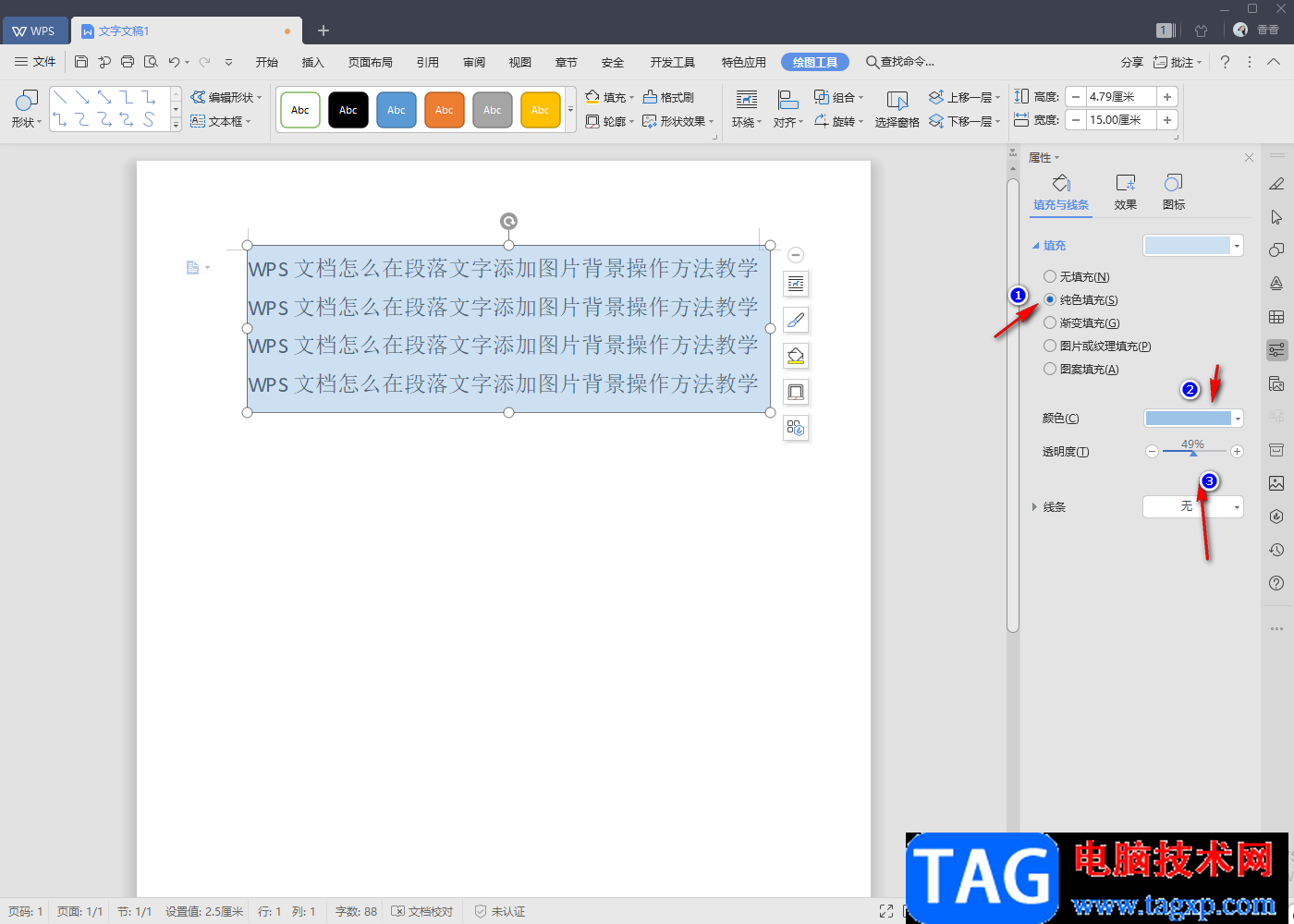1294x924 pixels.
Task: Click 编辑形状 edit shape tool
Action: pyautogui.click(x=226, y=97)
